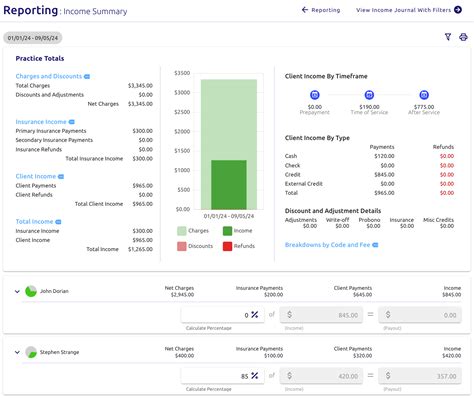Click Stephen Strange's pie chart avatar
The image size is (474, 398).
pos(31,352)
